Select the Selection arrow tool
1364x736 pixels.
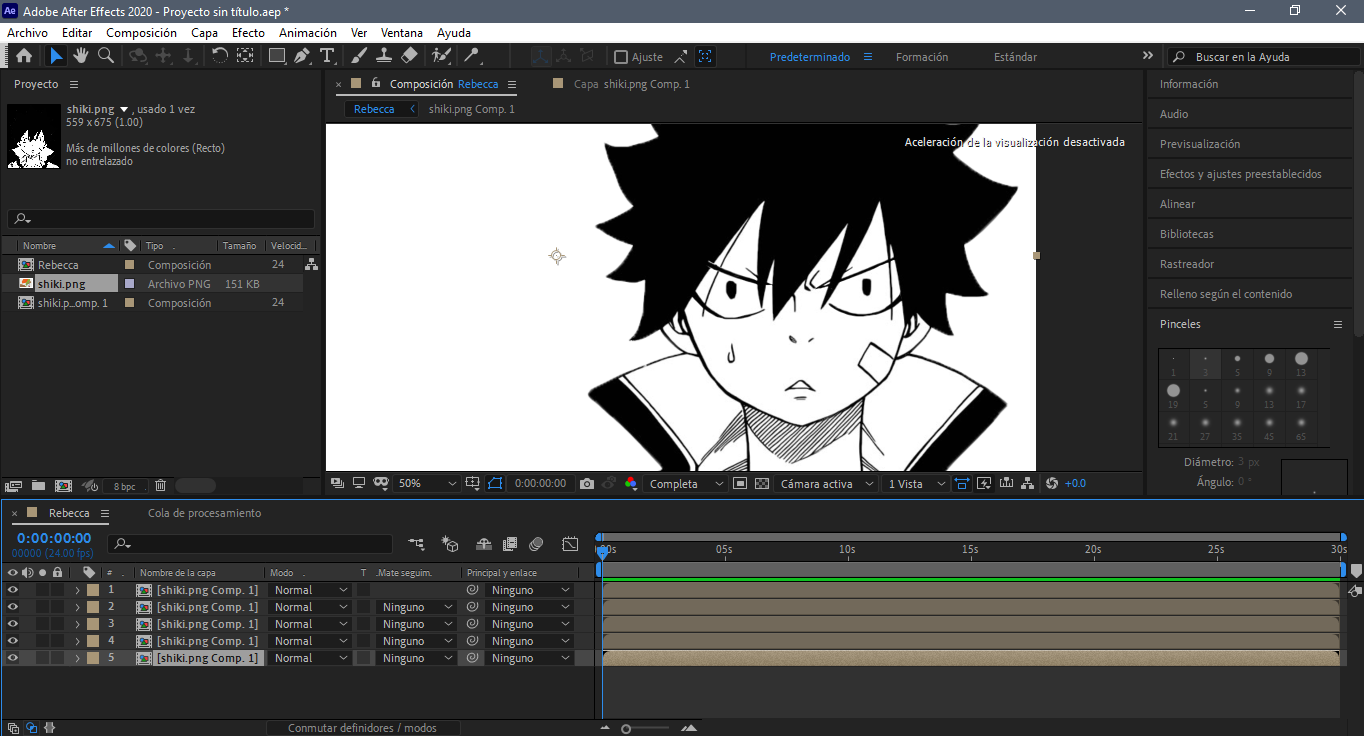point(56,56)
